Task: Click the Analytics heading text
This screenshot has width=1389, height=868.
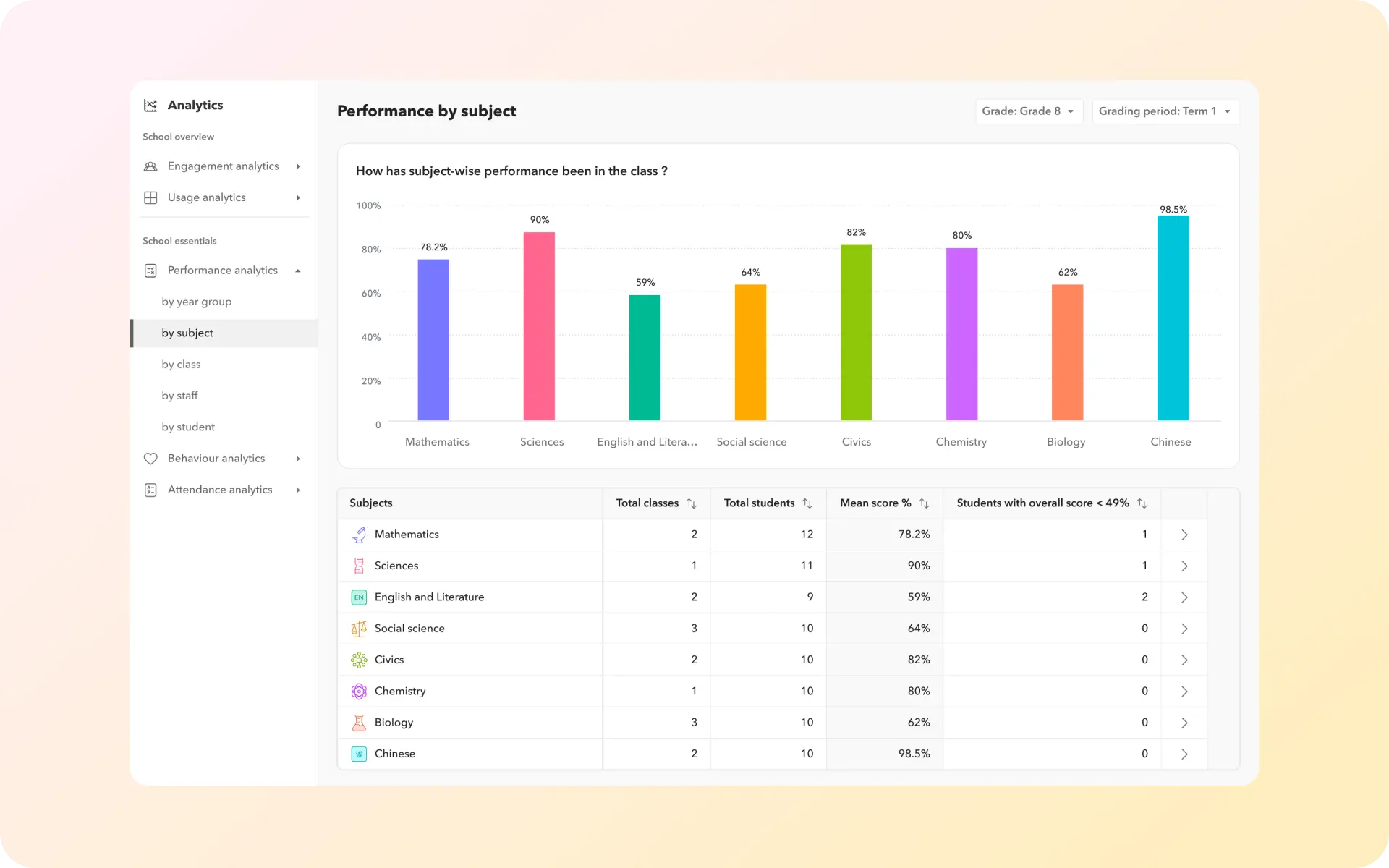Action: [x=195, y=106]
